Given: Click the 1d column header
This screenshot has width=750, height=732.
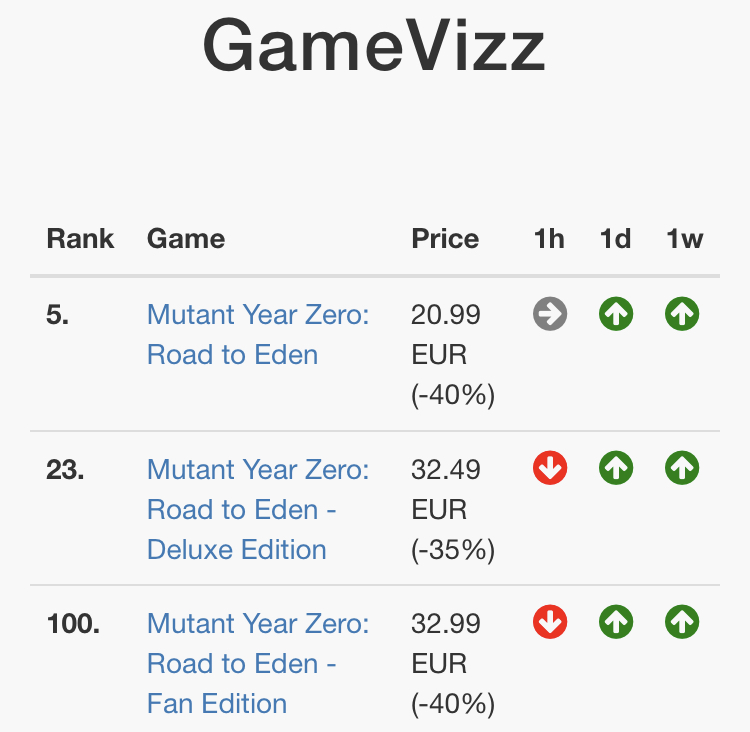Looking at the screenshot, I should (x=615, y=238).
